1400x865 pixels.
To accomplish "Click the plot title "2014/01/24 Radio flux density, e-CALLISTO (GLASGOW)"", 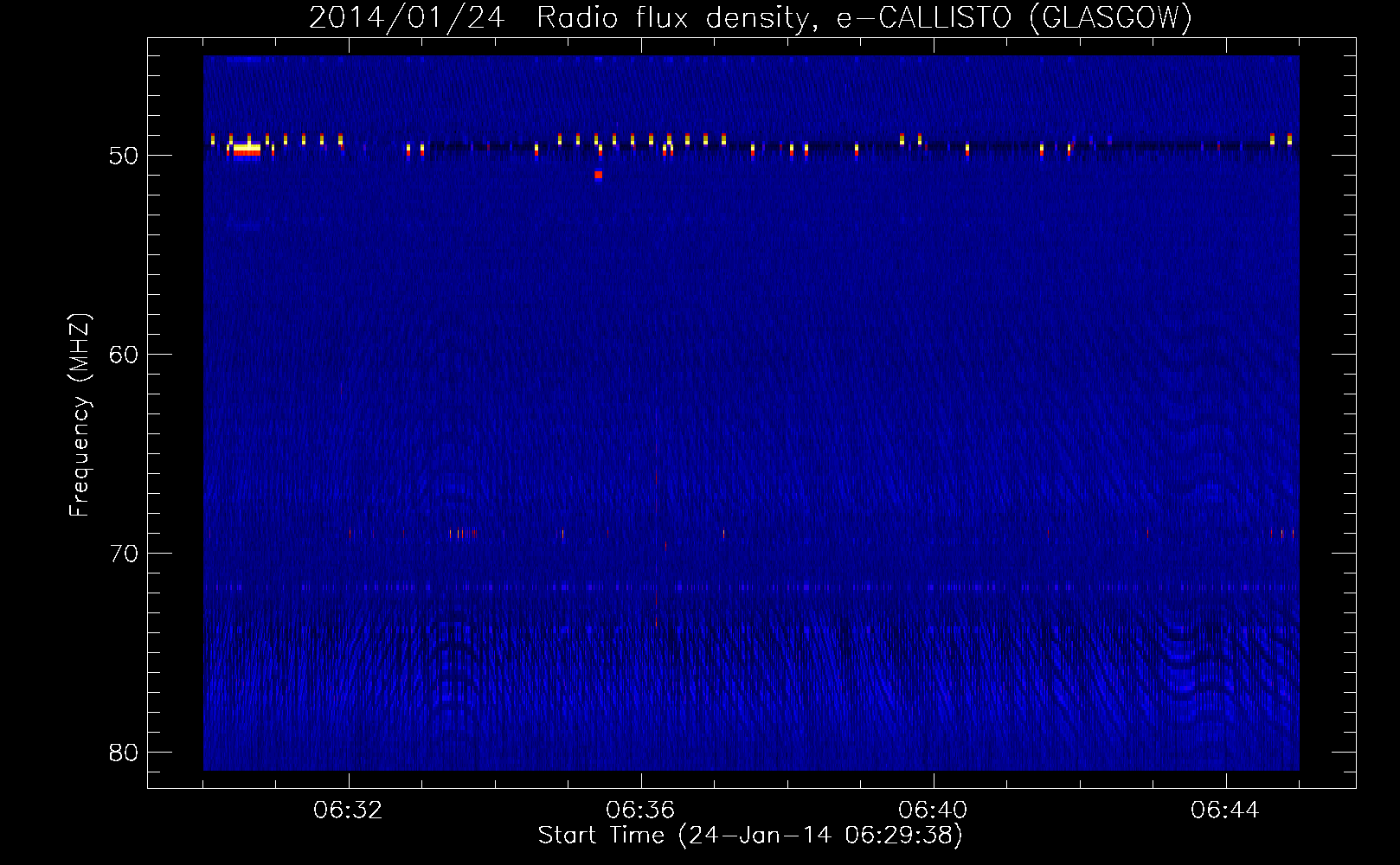I will 750,18.
